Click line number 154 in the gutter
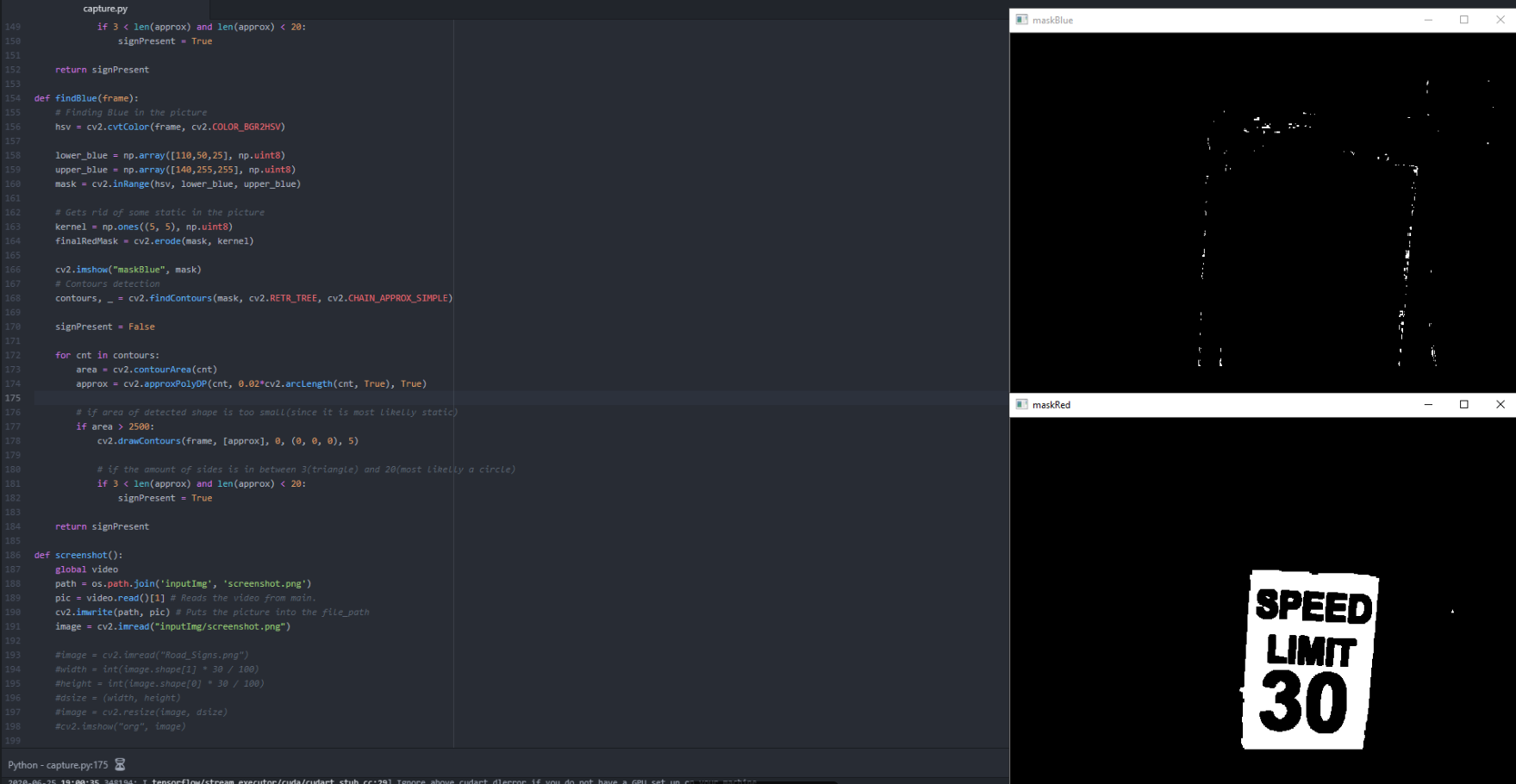1516x784 pixels. [12, 98]
